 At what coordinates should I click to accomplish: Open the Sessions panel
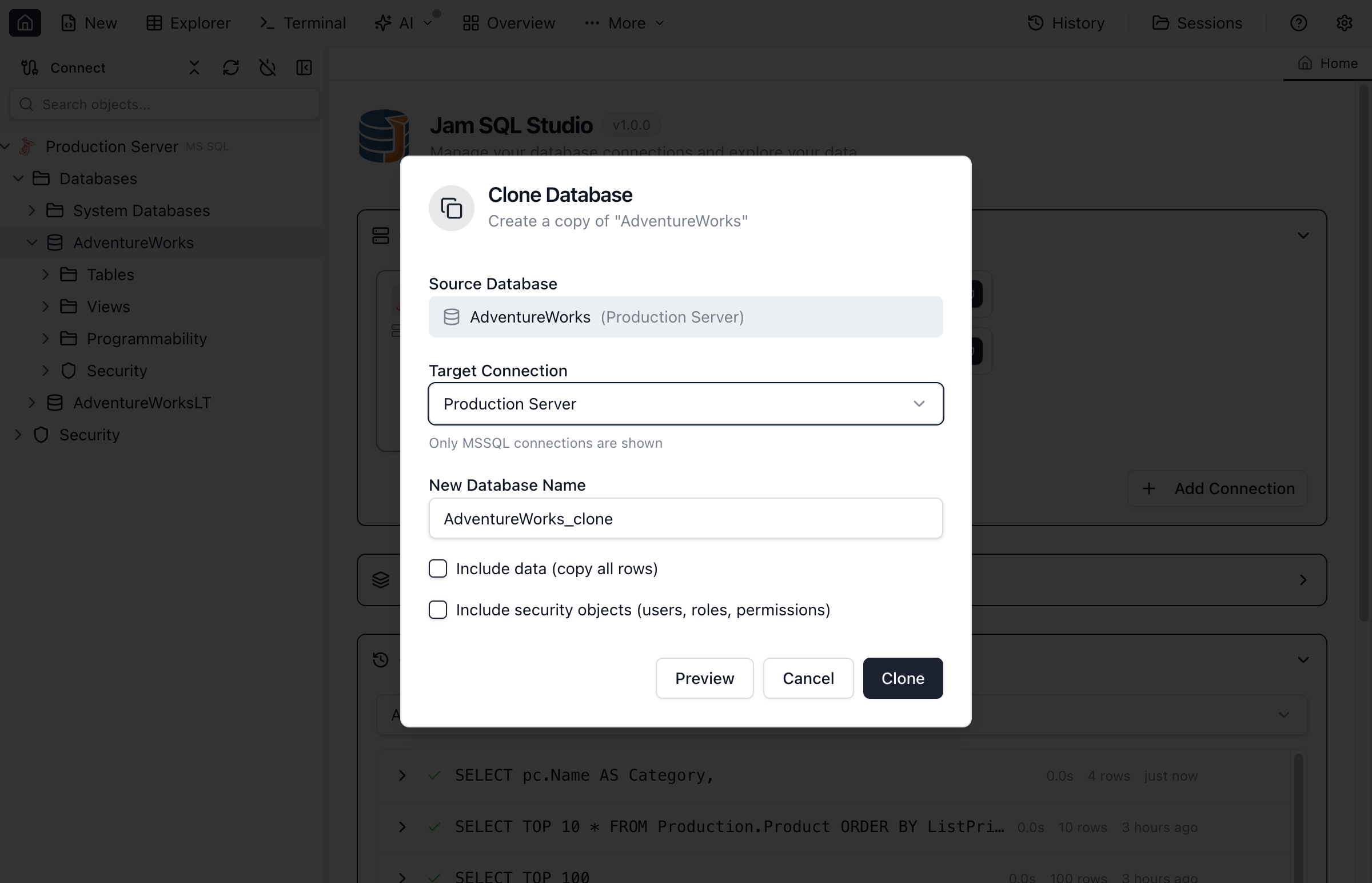point(1196,23)
